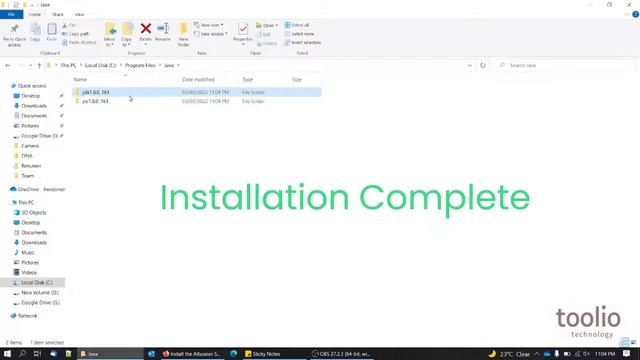The image size is (640, 360).
Task: Click the Search Java field
Action: [565, 65]
